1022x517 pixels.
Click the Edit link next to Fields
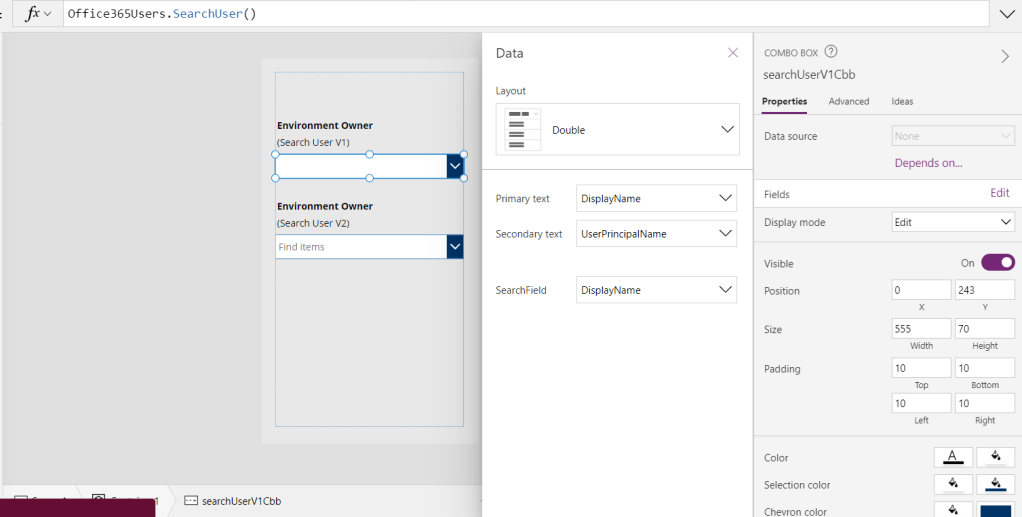(x=999, y=193)
